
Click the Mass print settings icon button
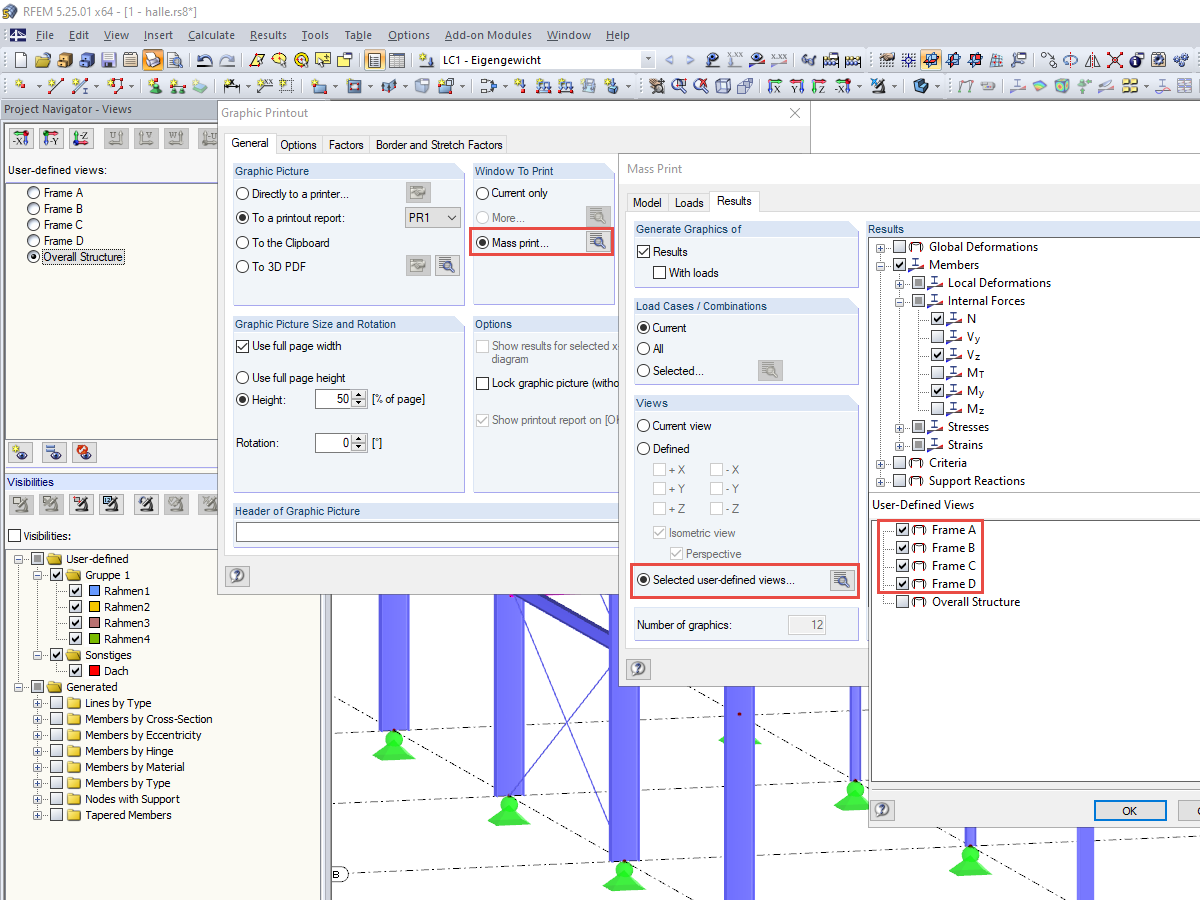[x=598, y=242]
